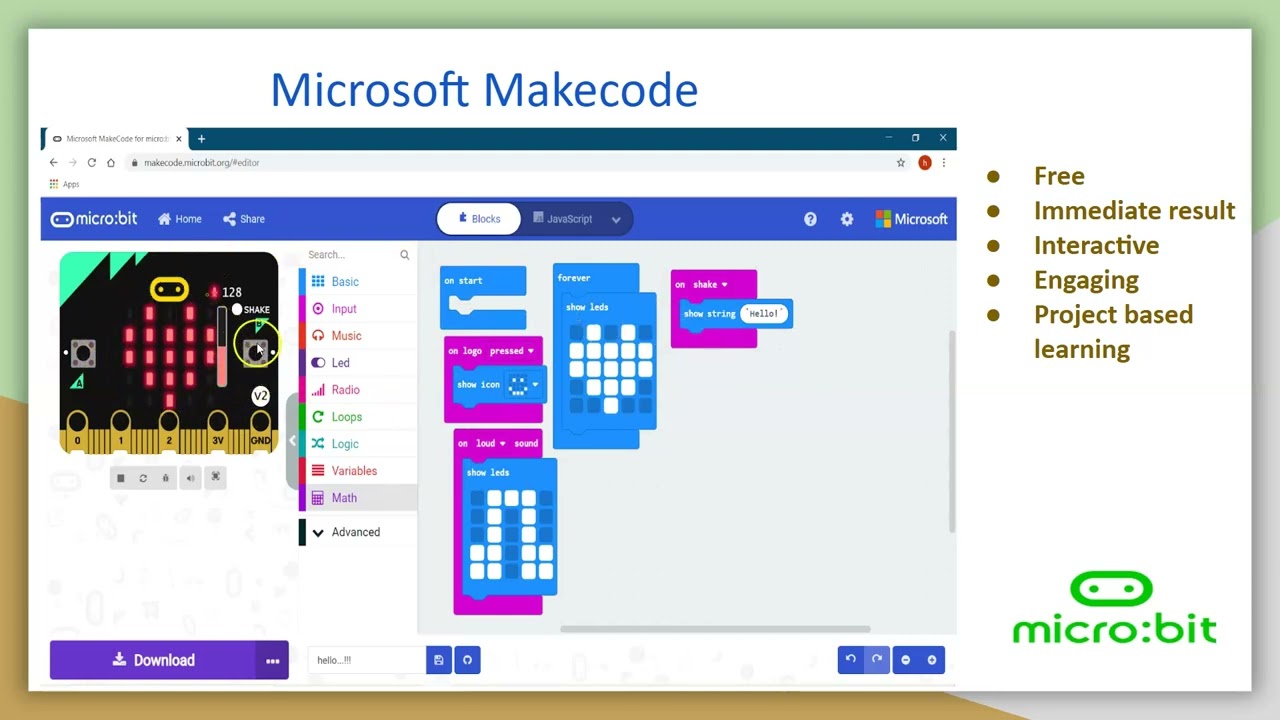Open the on shake gesture dropdown

pyautogui.click(x=710, y=285)
